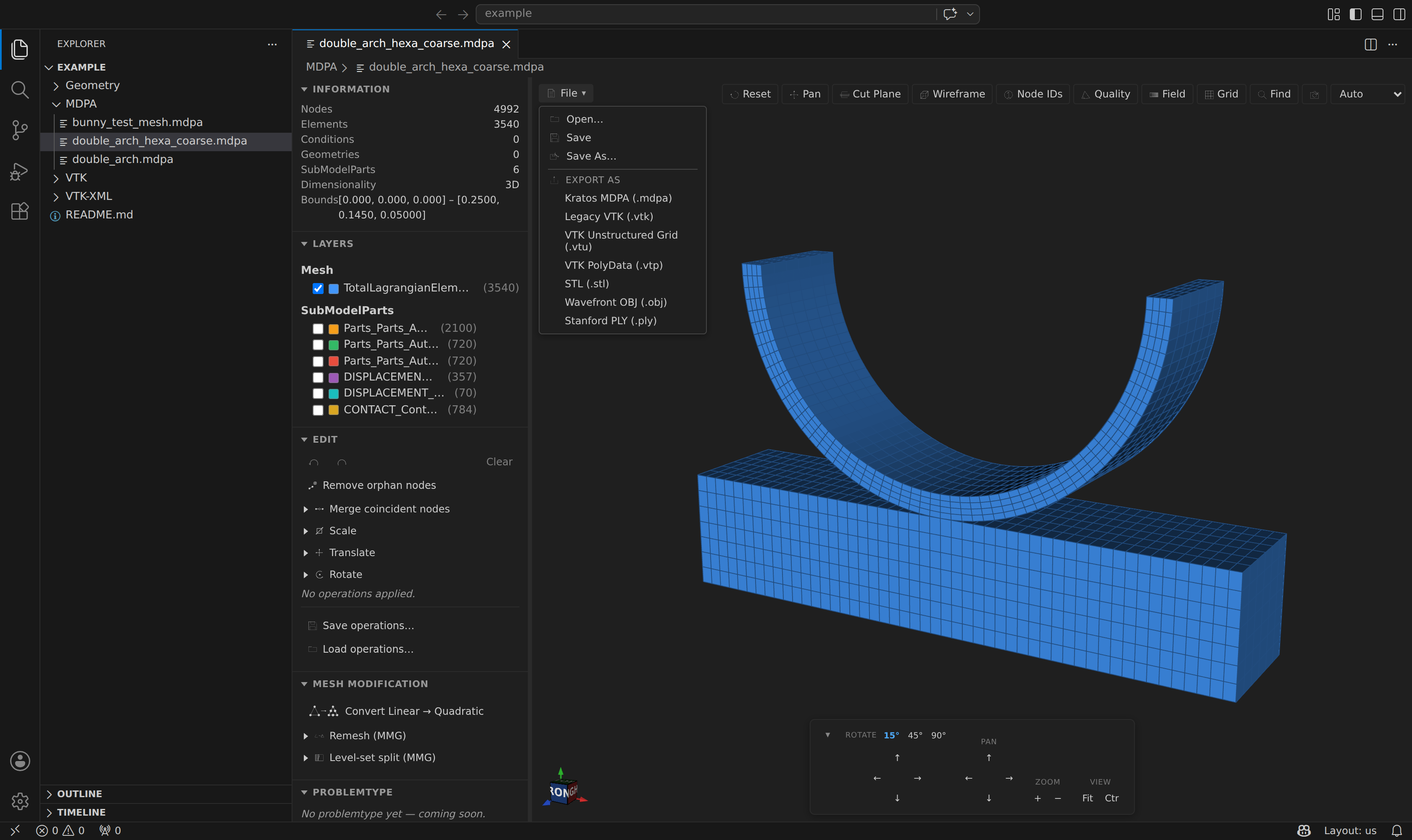Viewport: 1412px width, 840px height.
Task: Click the red Parts_Parts_Aut color swatch
Action: click(x=334, y=361)
